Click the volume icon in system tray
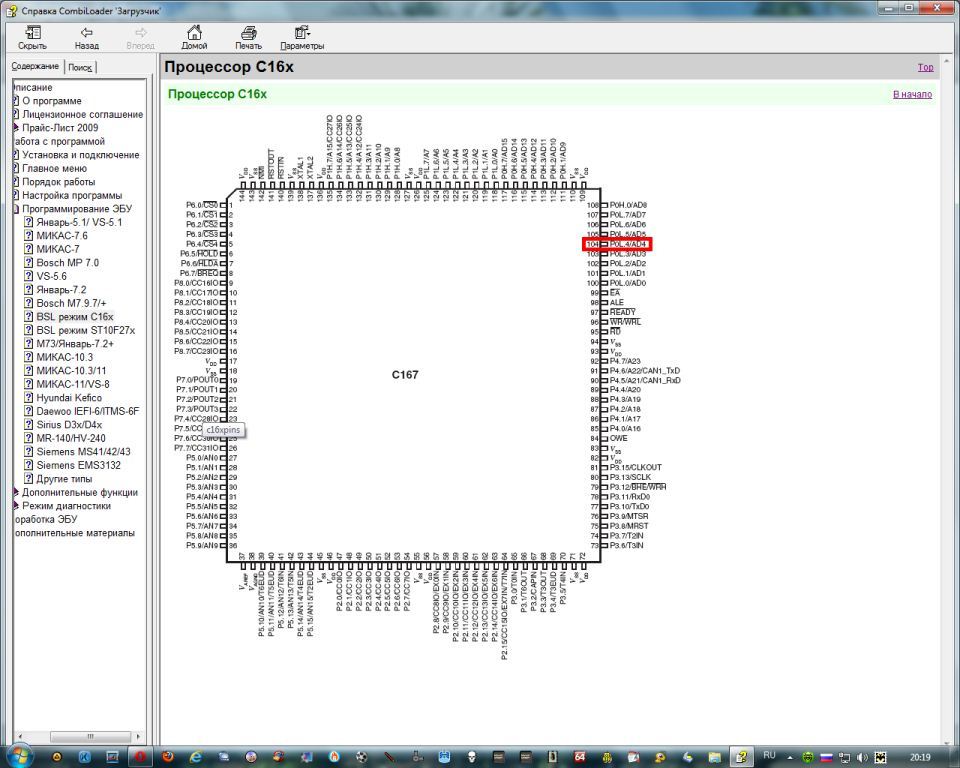Viewport: 960px width, 768px height. [x=862, y=757]
